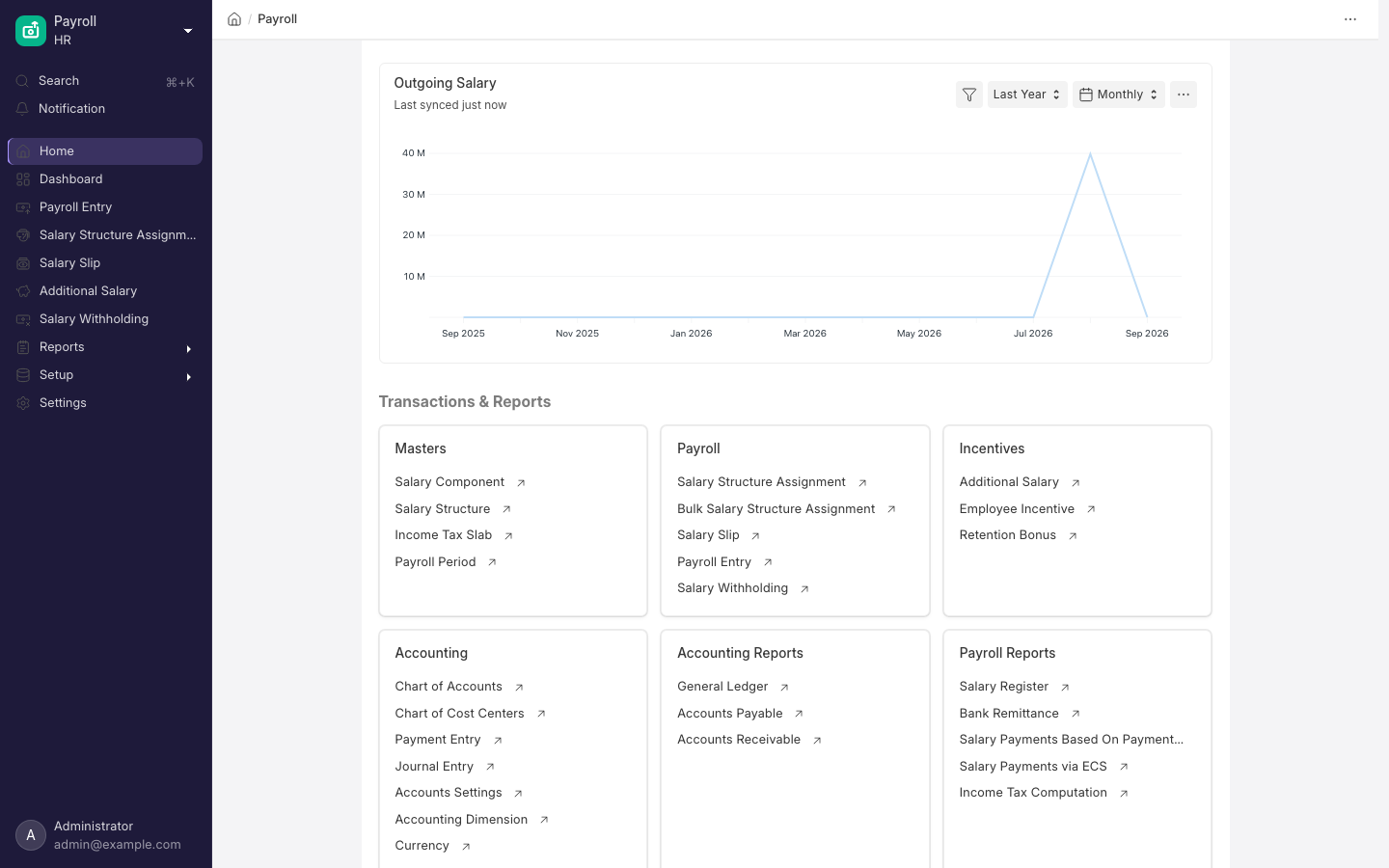
Task: Click arrow icon next to Accounts Payable
Action: [799, 714]
